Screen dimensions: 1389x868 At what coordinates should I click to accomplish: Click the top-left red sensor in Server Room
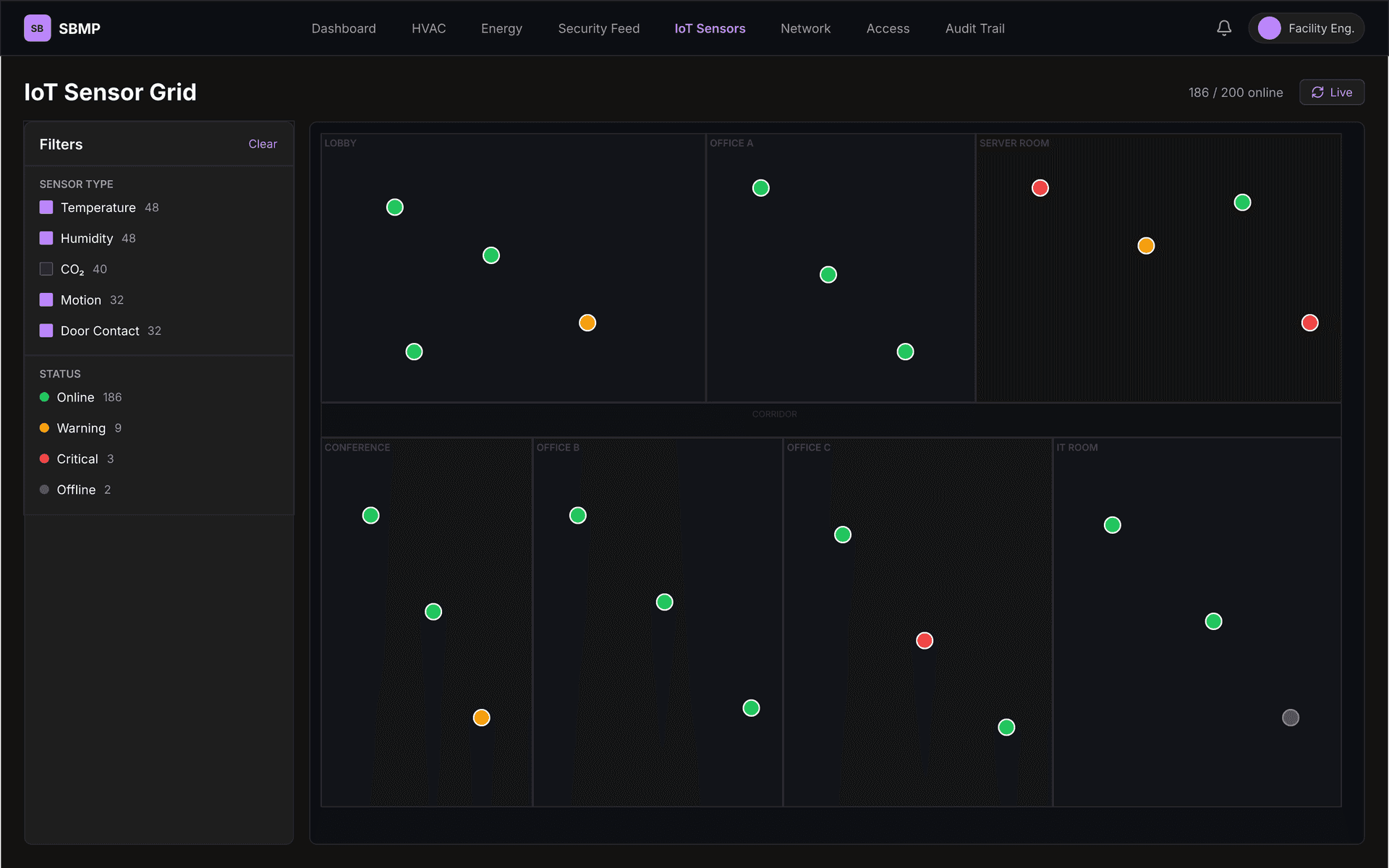(1040, 188)
